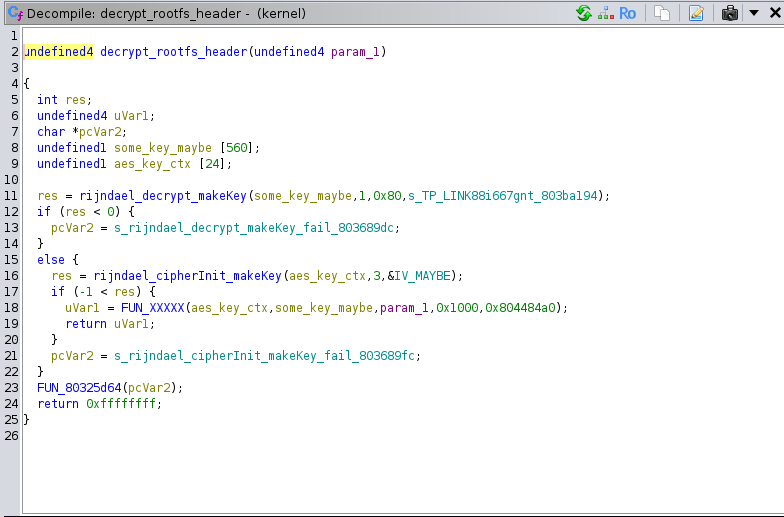Click the FUN_80325d64 function call
784x517 pixels.
click(79, 388)
